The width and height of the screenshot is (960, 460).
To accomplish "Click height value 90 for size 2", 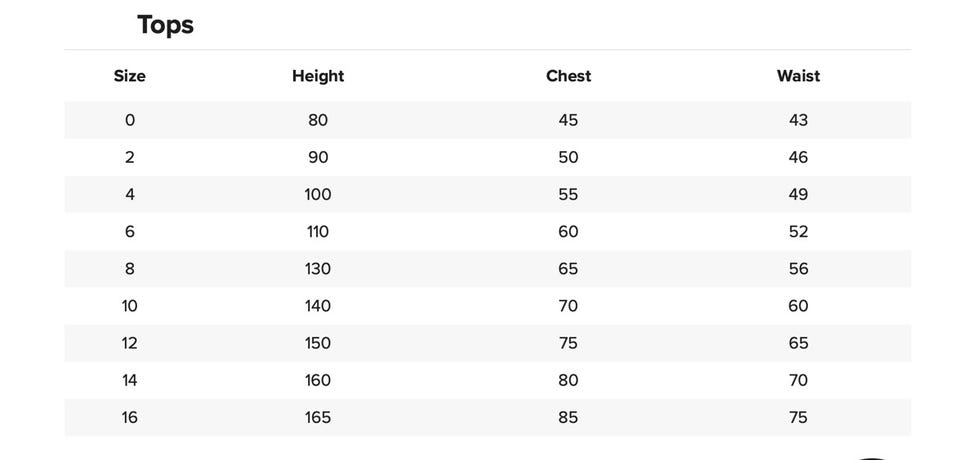I will coord(318,157).
